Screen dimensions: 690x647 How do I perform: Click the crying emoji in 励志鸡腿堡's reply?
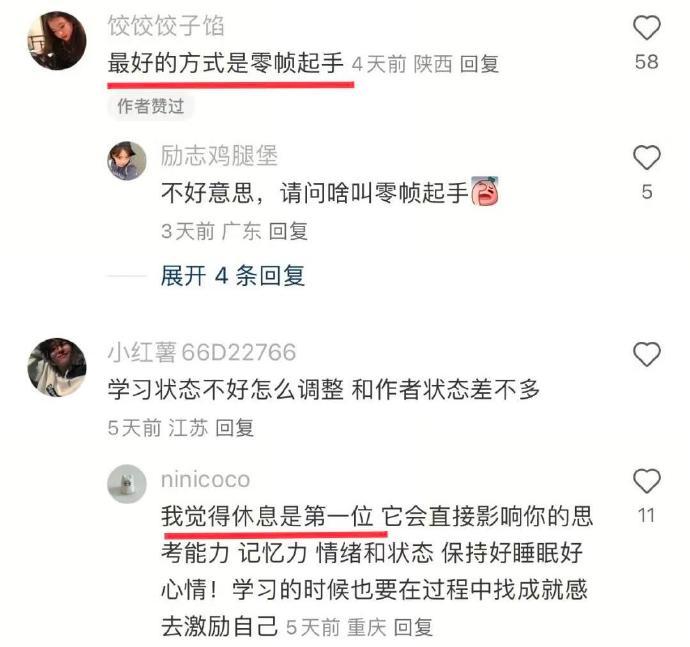pos(485,191)
